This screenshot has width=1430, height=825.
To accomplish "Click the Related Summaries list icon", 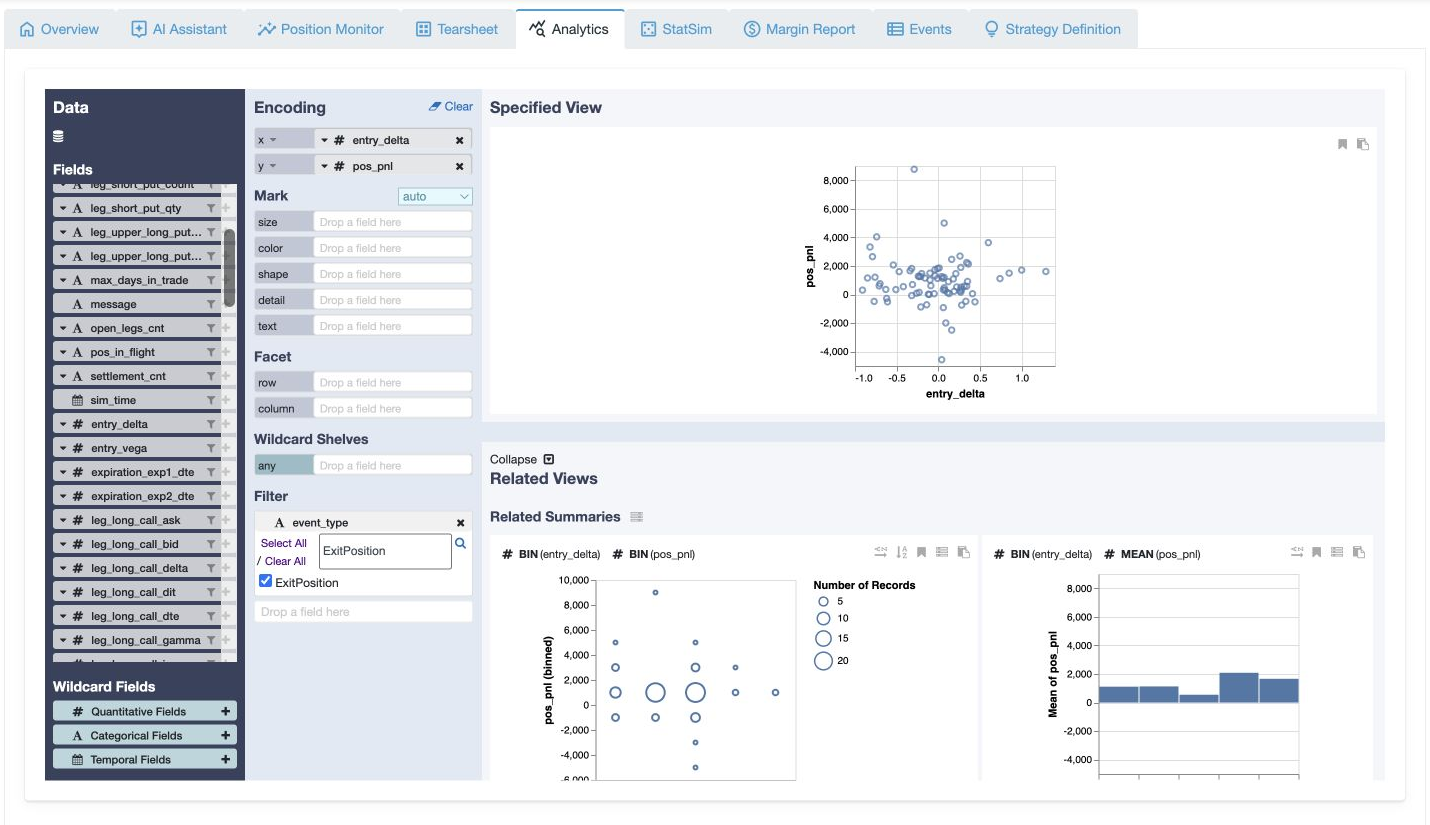I will (x=636, y=517).
